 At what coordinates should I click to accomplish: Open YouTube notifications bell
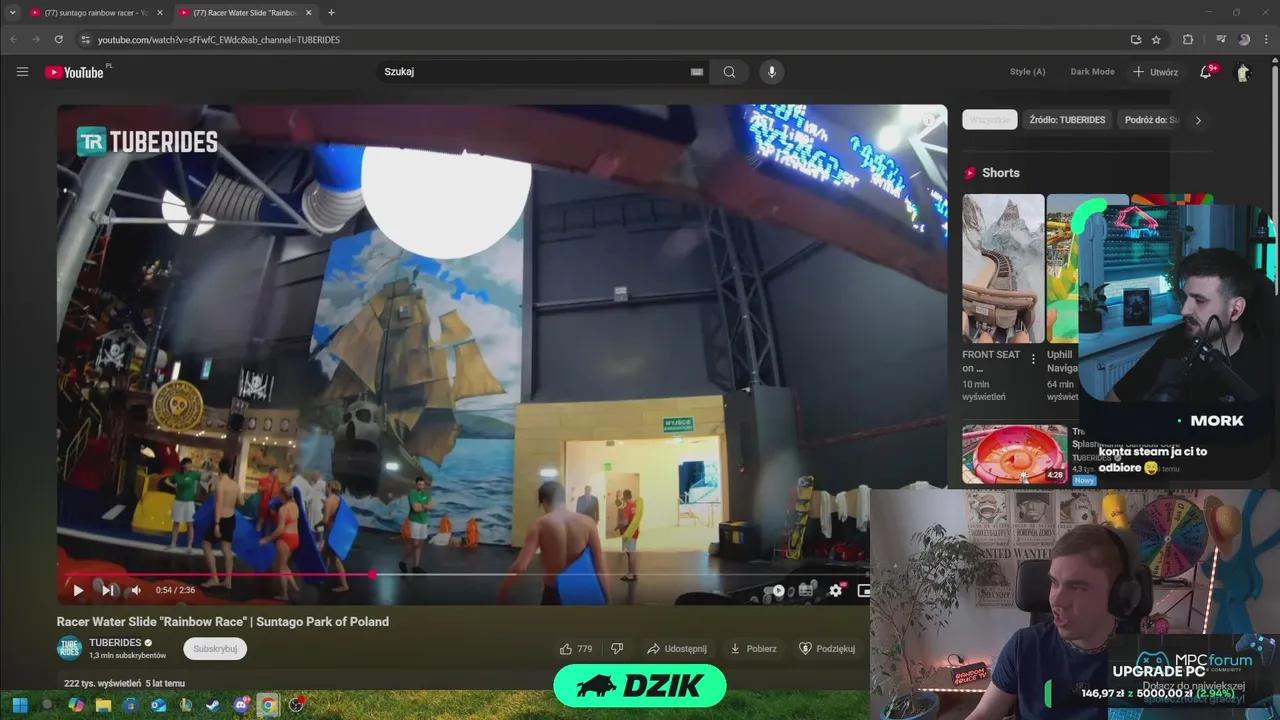coord(1206,72)
